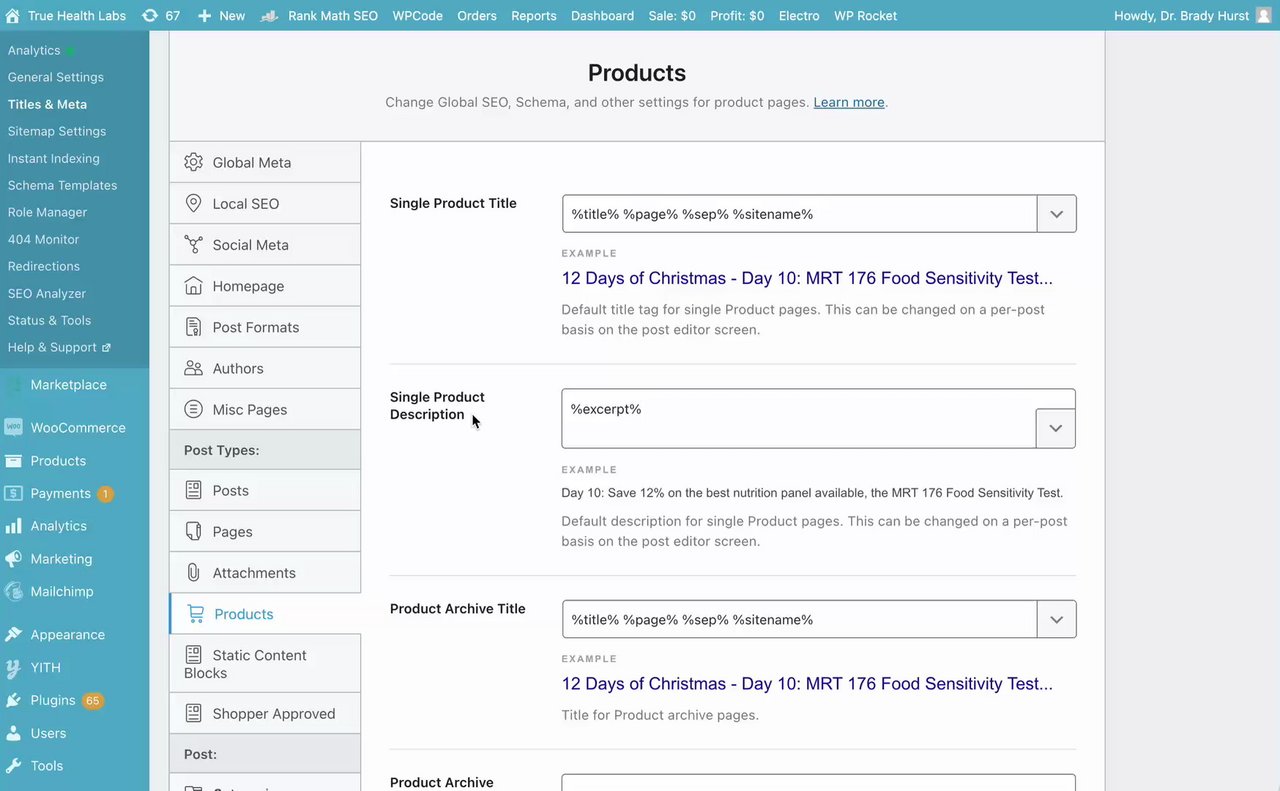Follow the Learn more link
Screen dimensions: 1280x791
[x=849, y=102]
